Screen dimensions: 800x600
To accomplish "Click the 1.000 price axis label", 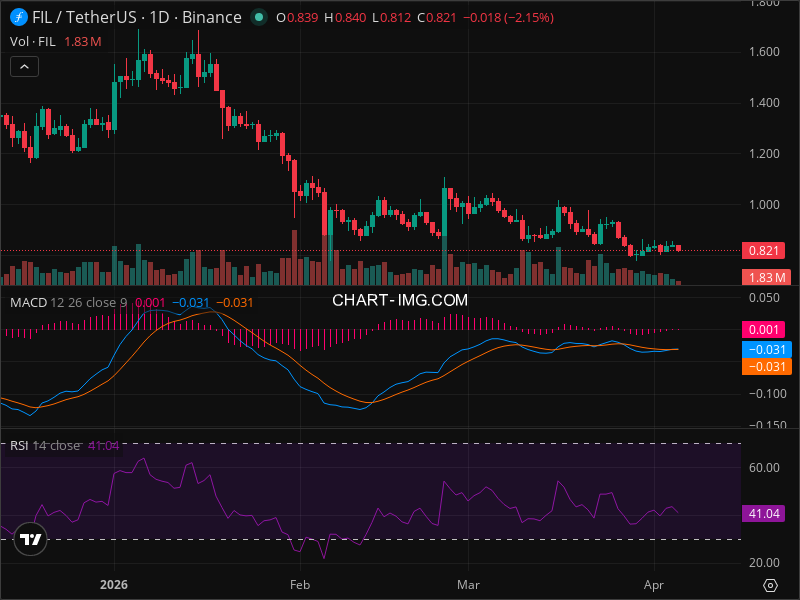I will 764,205.
